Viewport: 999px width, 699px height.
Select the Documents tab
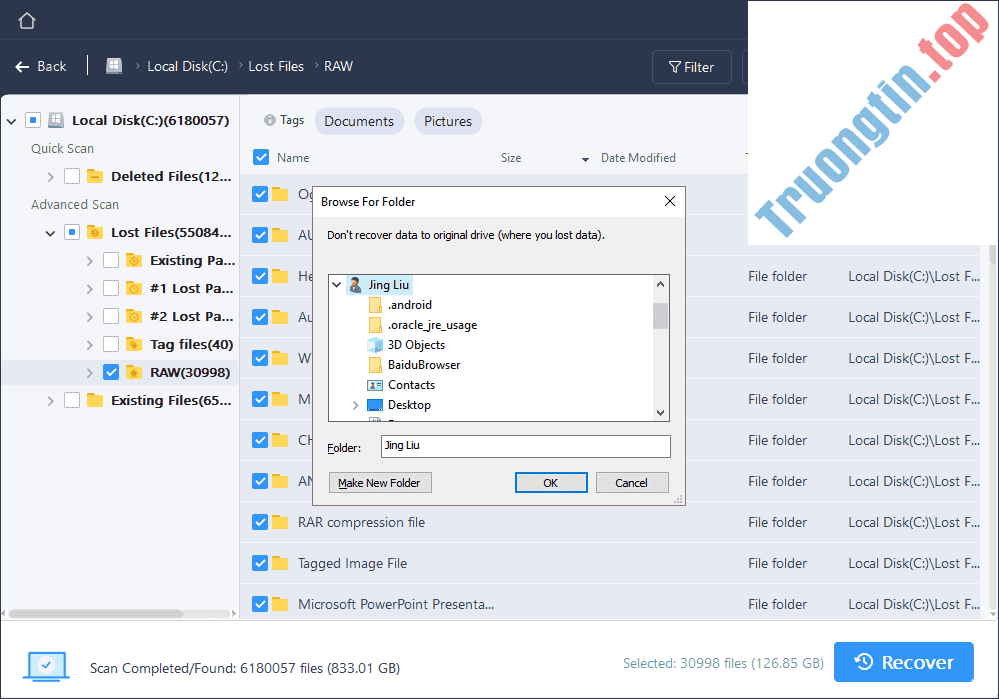pos(359,120)
